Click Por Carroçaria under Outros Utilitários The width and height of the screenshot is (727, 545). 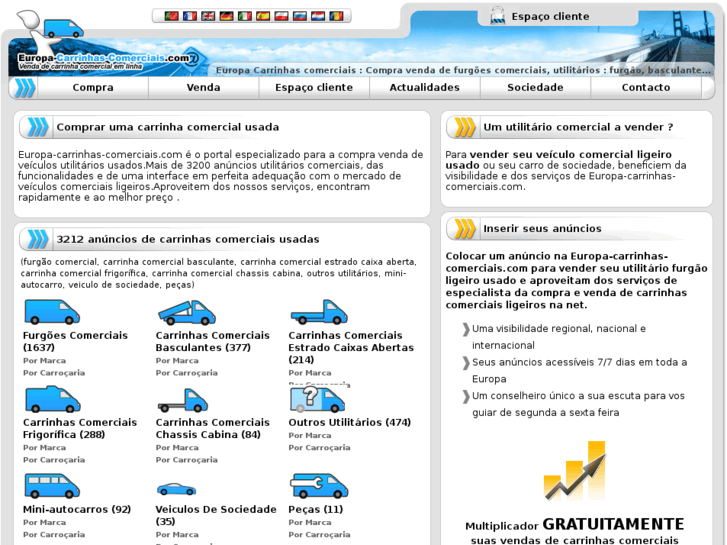pyautogui.click(x=319, y=448)
